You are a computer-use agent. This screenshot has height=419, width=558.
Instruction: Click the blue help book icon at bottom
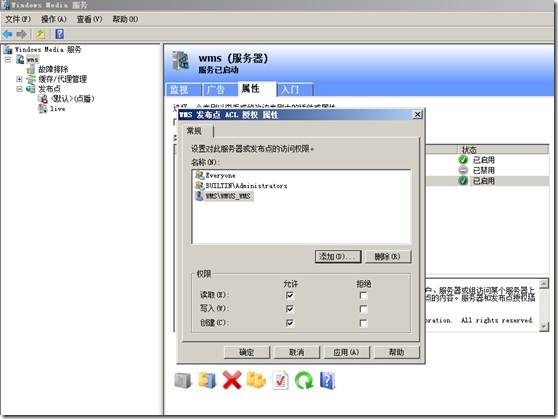tap(327, 380)
